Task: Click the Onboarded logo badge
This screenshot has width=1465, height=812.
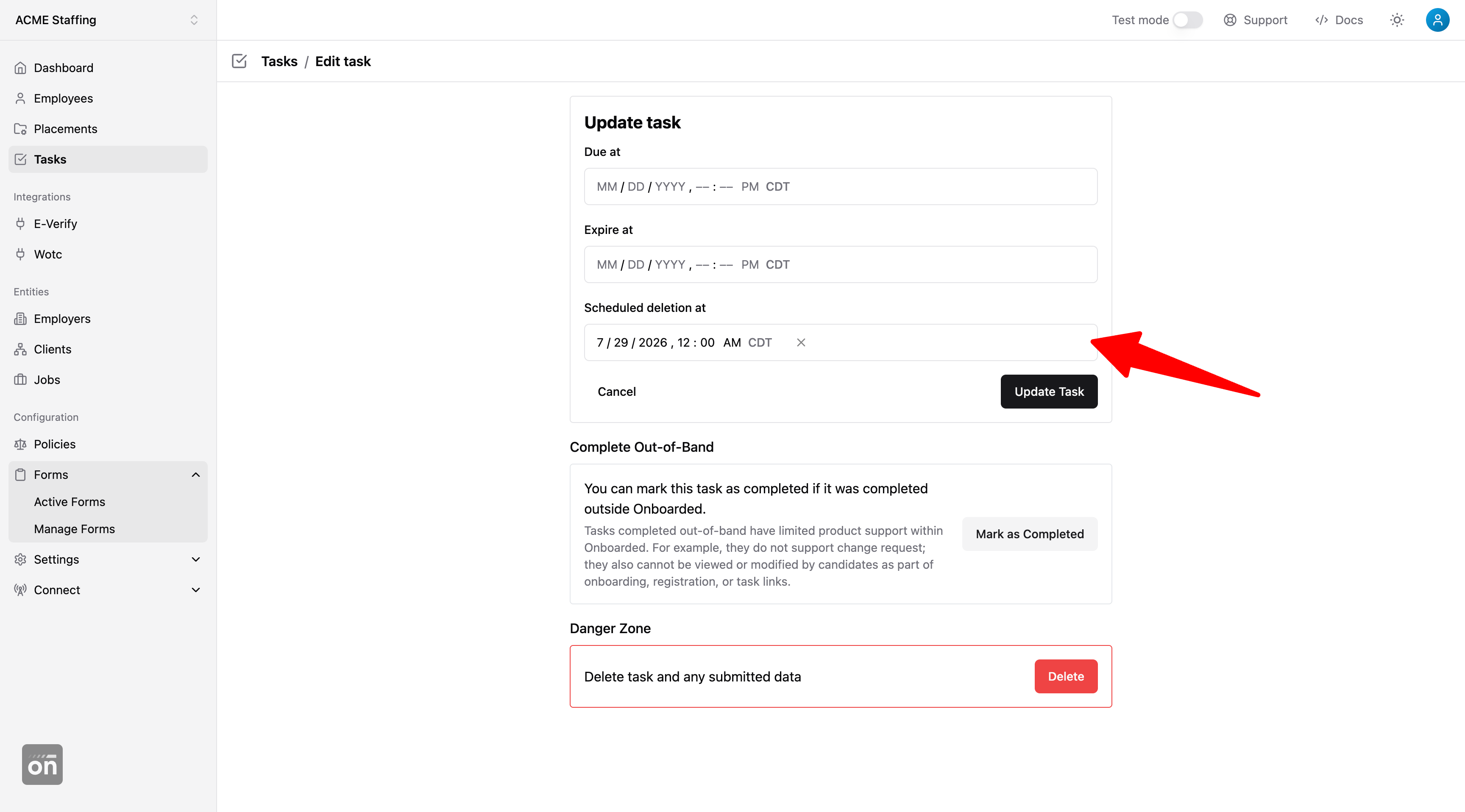Action: click(x=42, y=764)
